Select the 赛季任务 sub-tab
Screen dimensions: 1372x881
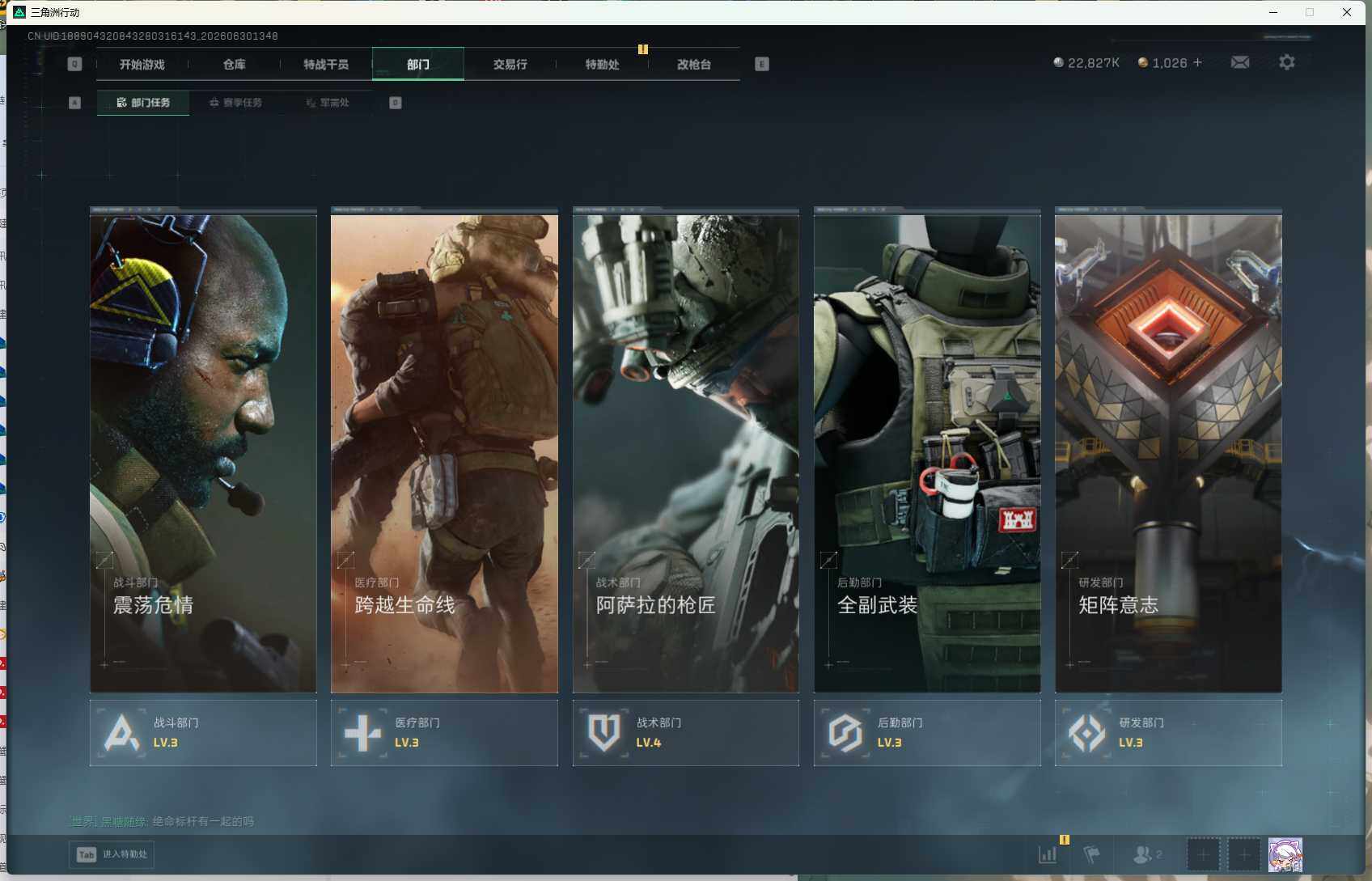pyautogui.click(x=235, y=103)
